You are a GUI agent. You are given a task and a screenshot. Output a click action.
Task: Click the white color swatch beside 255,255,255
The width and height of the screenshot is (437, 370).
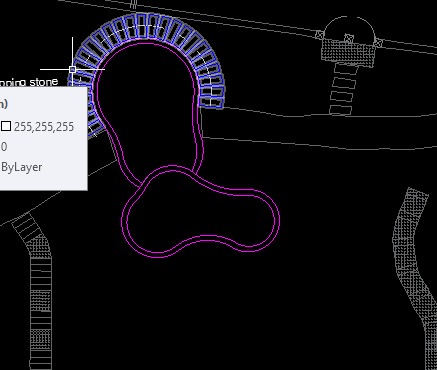(x=6, y=127)
